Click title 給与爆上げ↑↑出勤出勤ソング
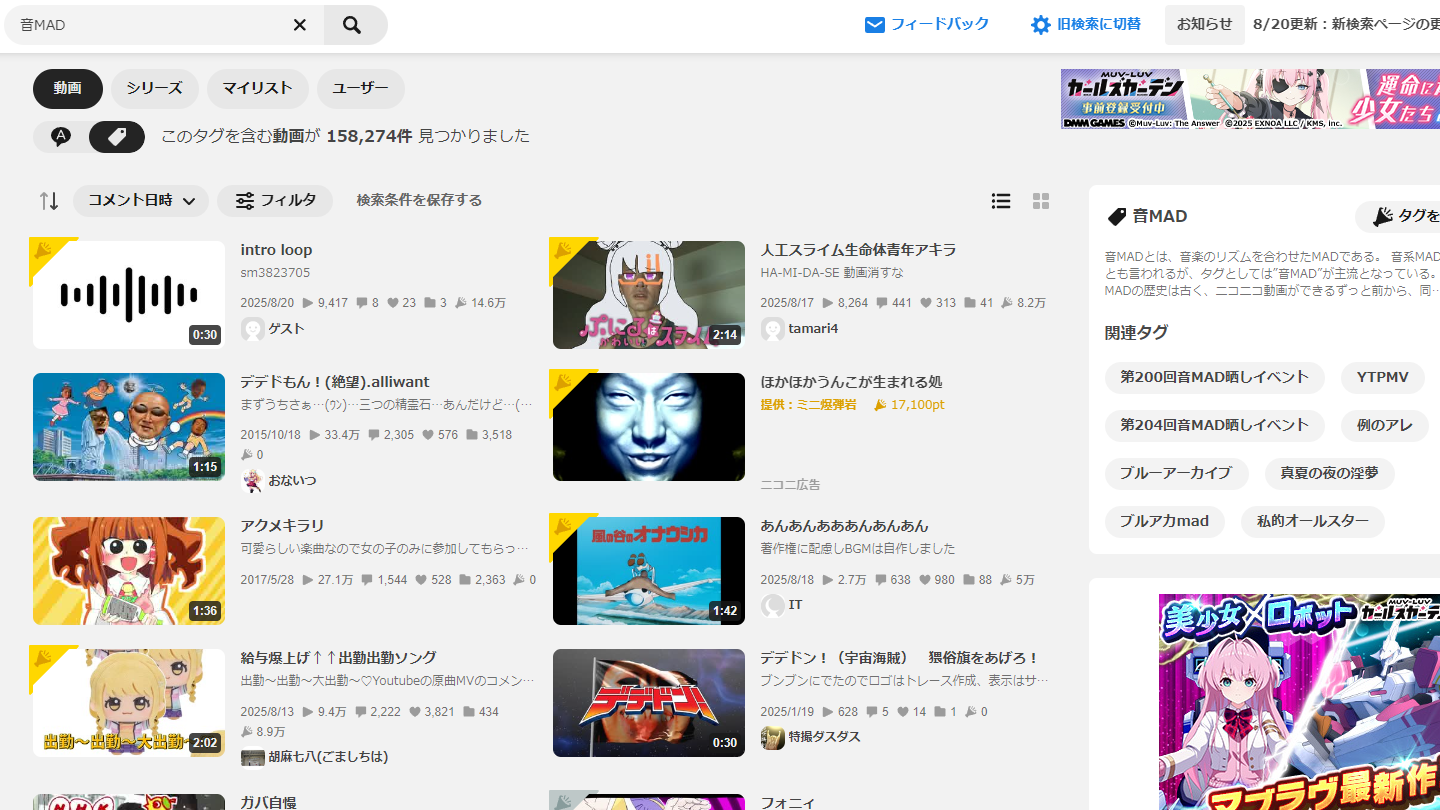 coord(339,658)
